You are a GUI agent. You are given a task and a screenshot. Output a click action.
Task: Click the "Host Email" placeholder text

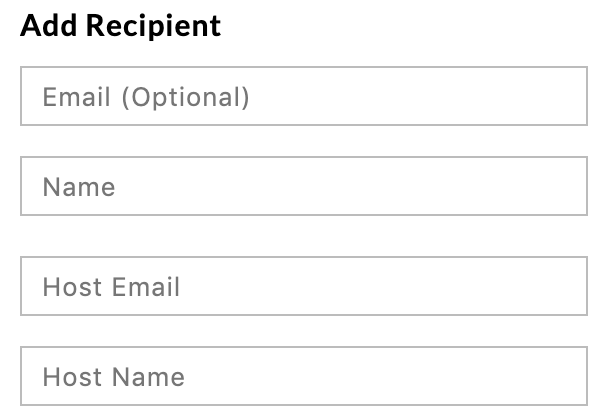111,287
